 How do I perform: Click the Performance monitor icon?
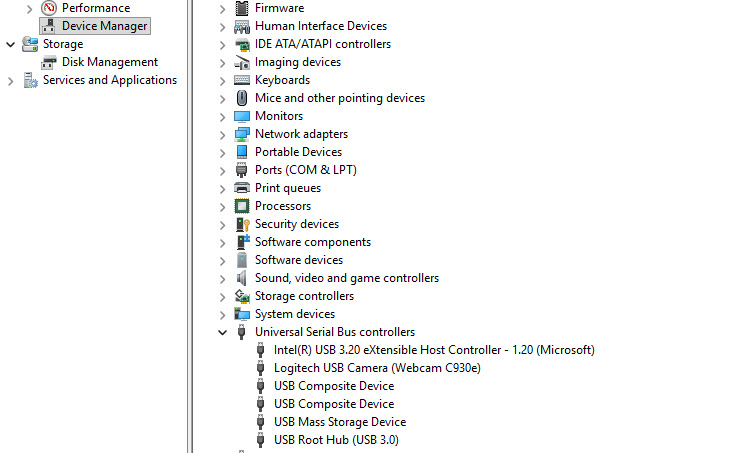click(49, 8)
